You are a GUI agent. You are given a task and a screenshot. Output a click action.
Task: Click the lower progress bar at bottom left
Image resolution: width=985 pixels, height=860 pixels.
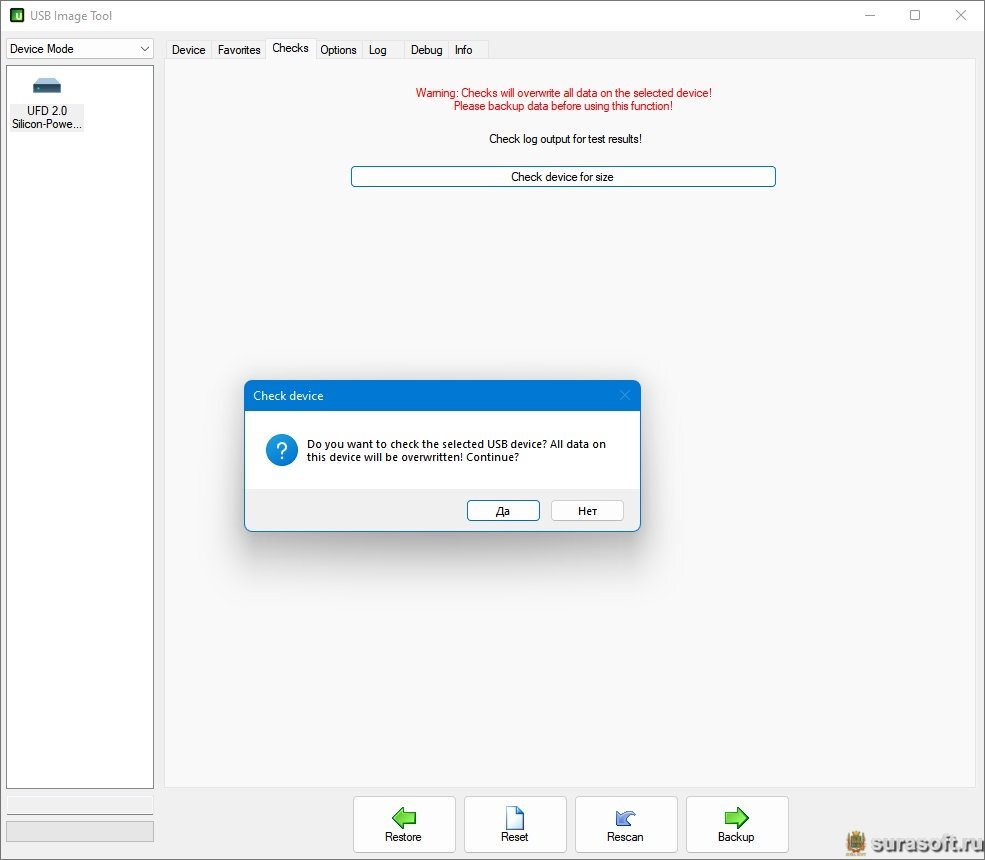[80, 831]
